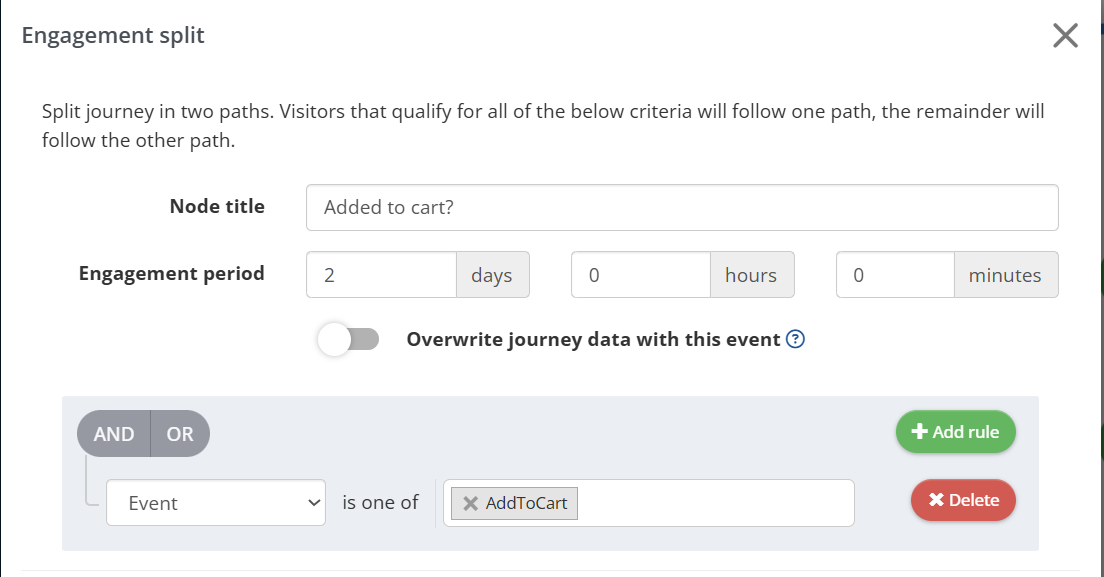Image resolution: width=1104 pixels, height=577 pixels.
Task: Click the engagement period hours input
Action: point(641,274)
